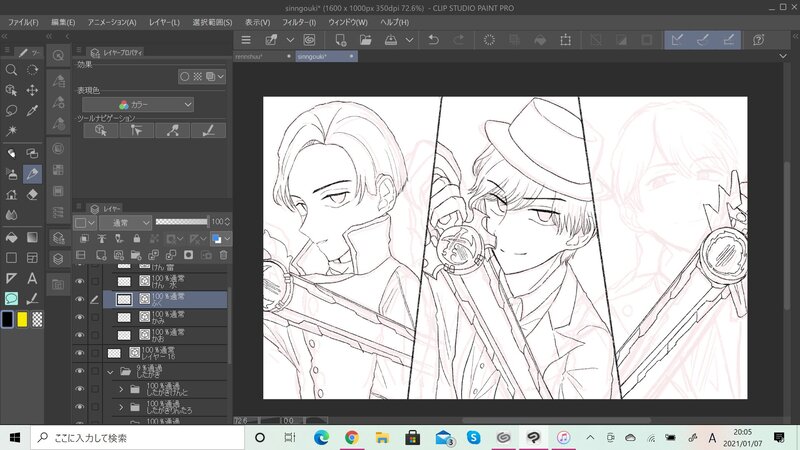The height and width of the screenshot is (450, 800).
Task: Open the 通常 blending mode dropdown
Action: pyautogui.click(x=126, y=222)
